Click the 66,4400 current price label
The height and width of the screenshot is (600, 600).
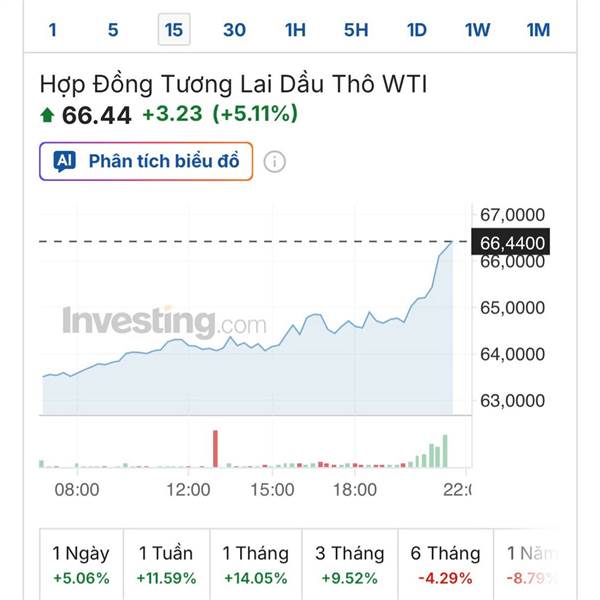[x=512, y=242]
